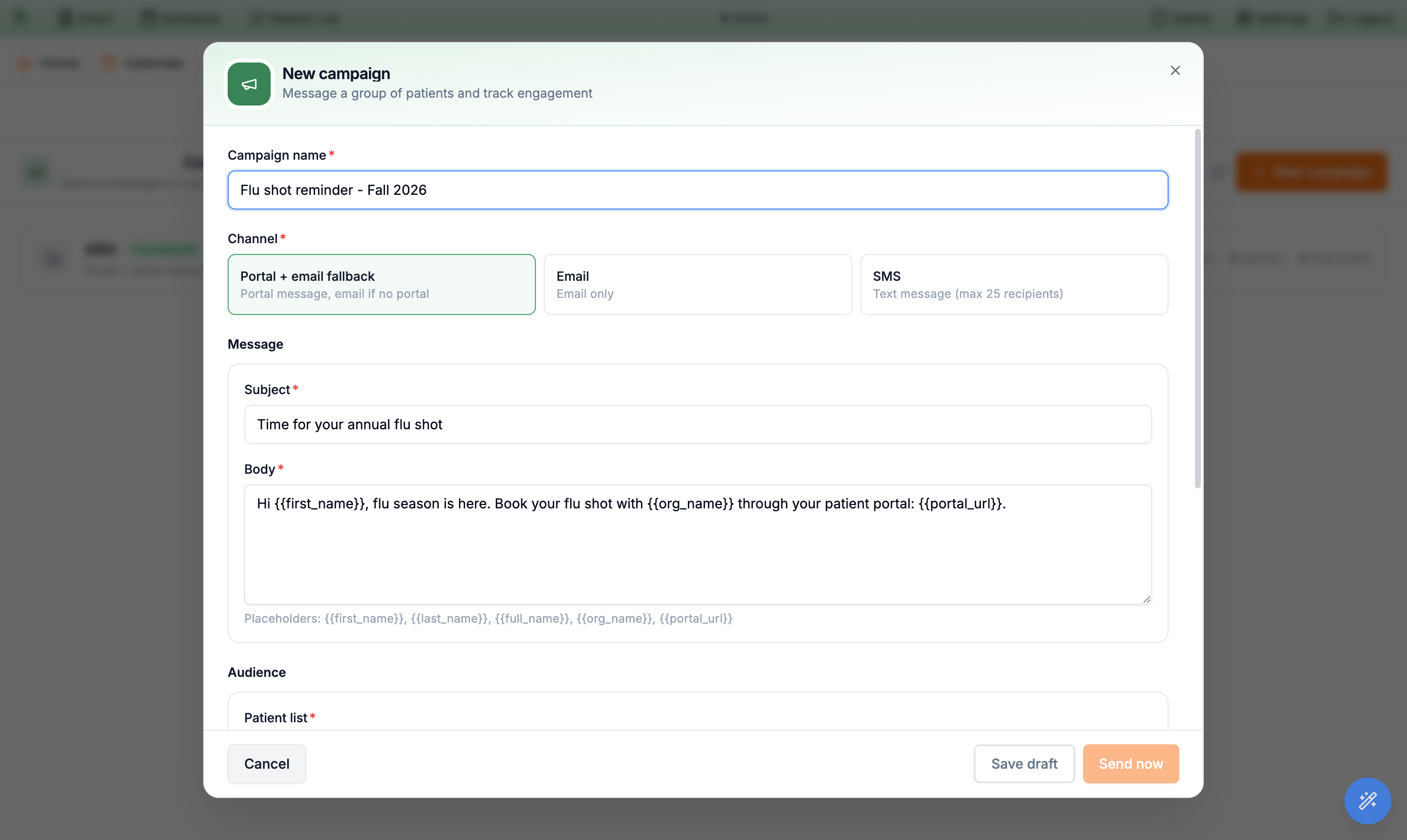Close the New campaign dialog

pyautogui.click(x=1175, y=70)
